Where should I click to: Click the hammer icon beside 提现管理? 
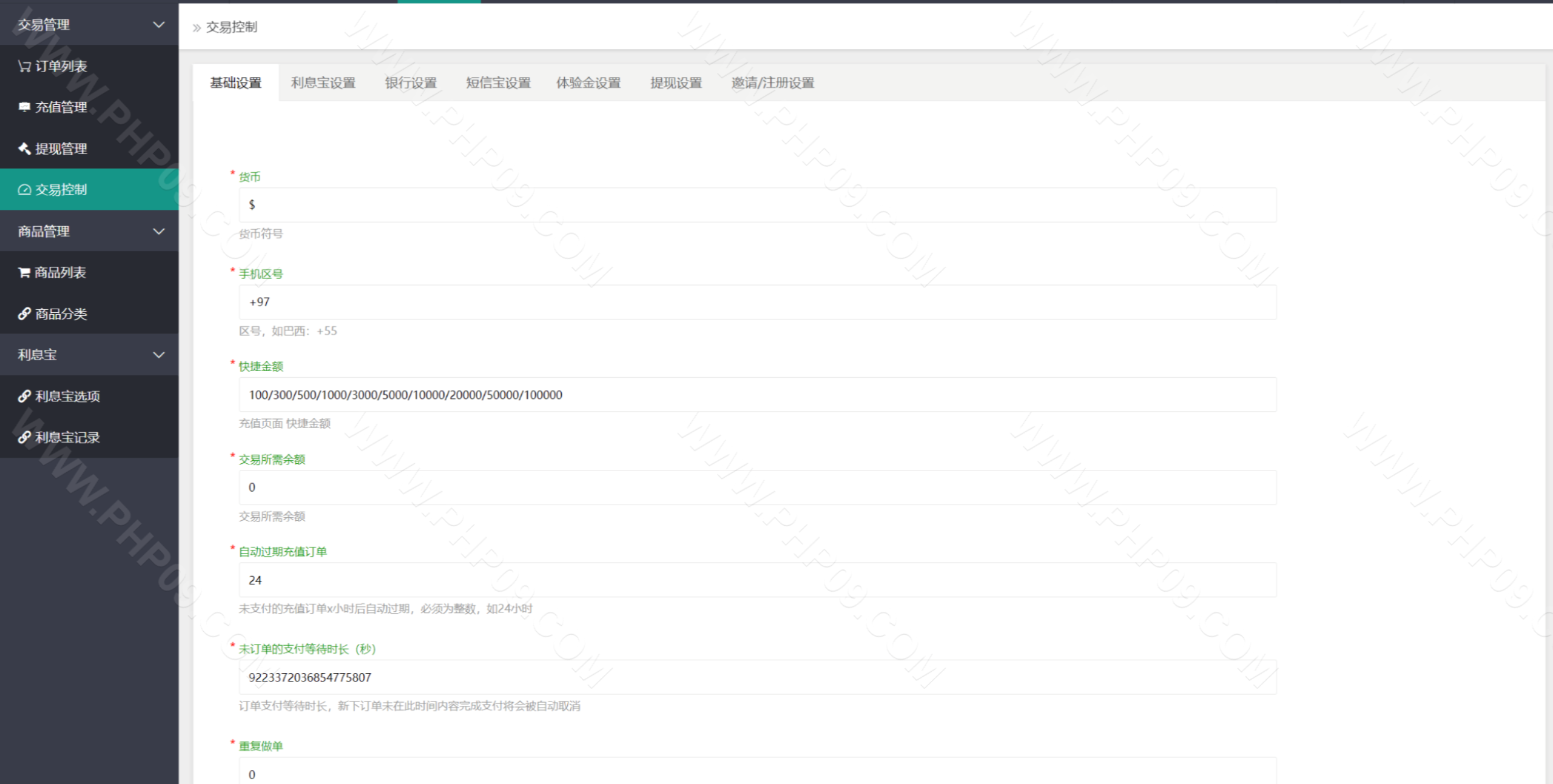[x=24, y=149]
